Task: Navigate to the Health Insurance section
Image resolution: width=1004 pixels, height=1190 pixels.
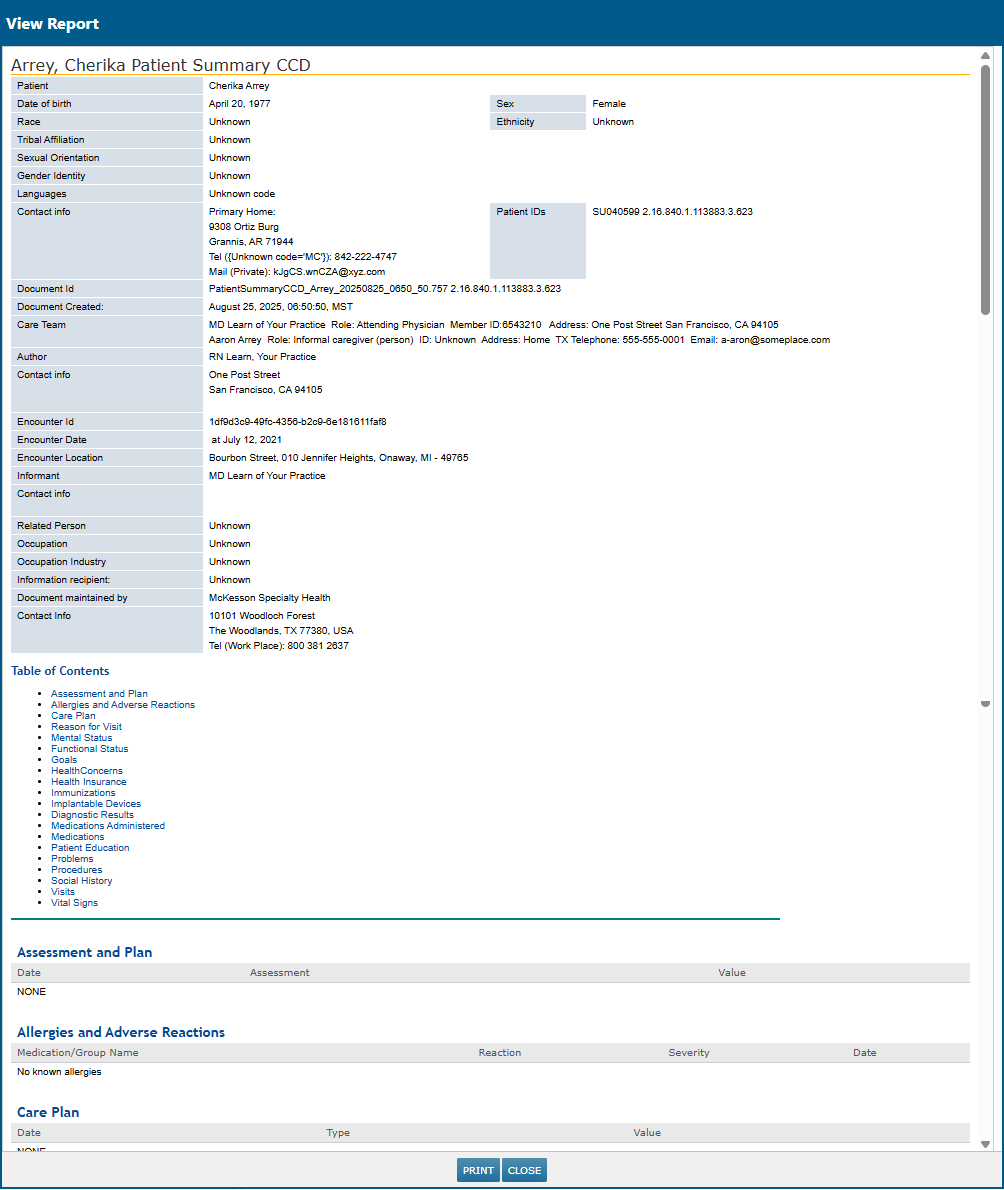Action: tap(88, 781)
